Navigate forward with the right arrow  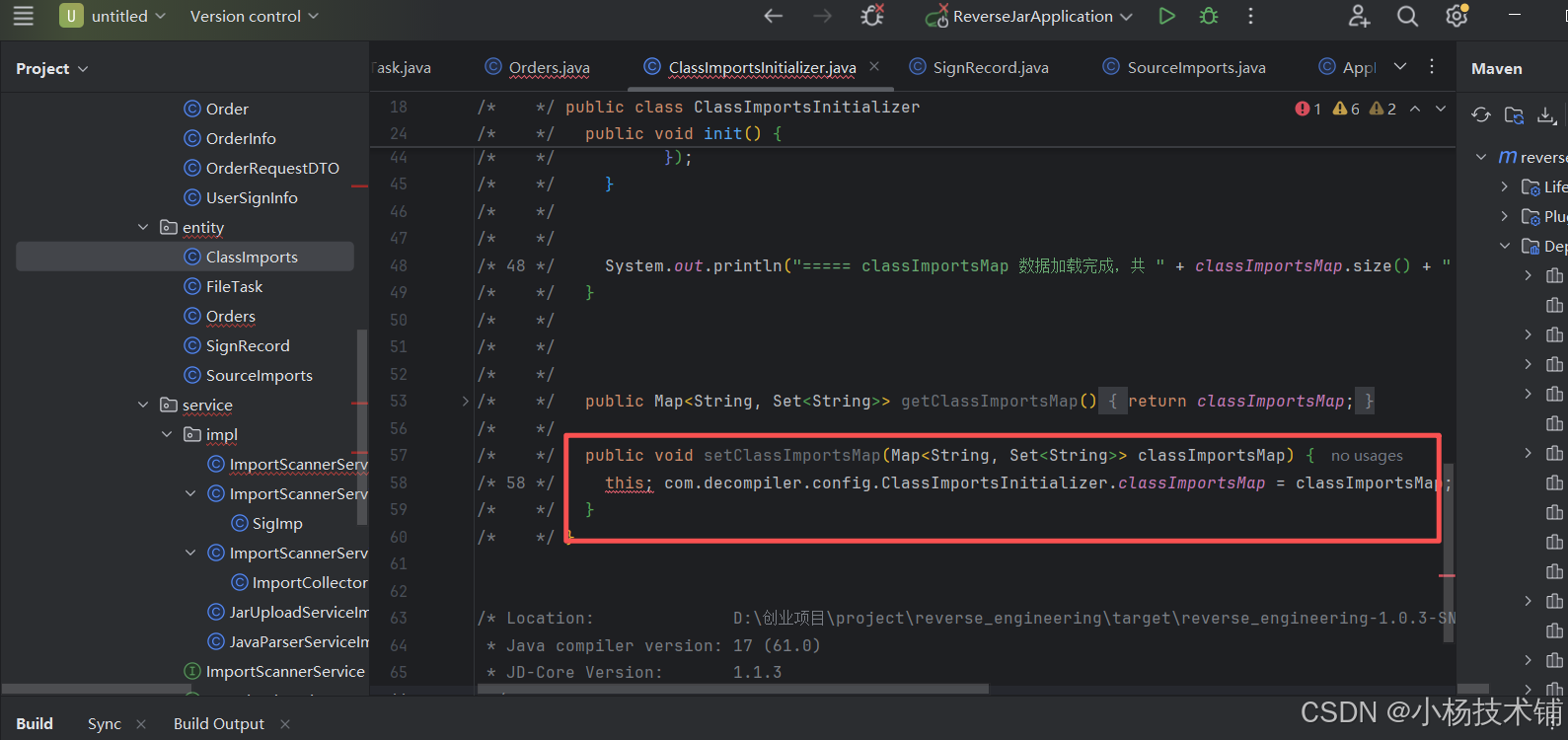(822, 16)
